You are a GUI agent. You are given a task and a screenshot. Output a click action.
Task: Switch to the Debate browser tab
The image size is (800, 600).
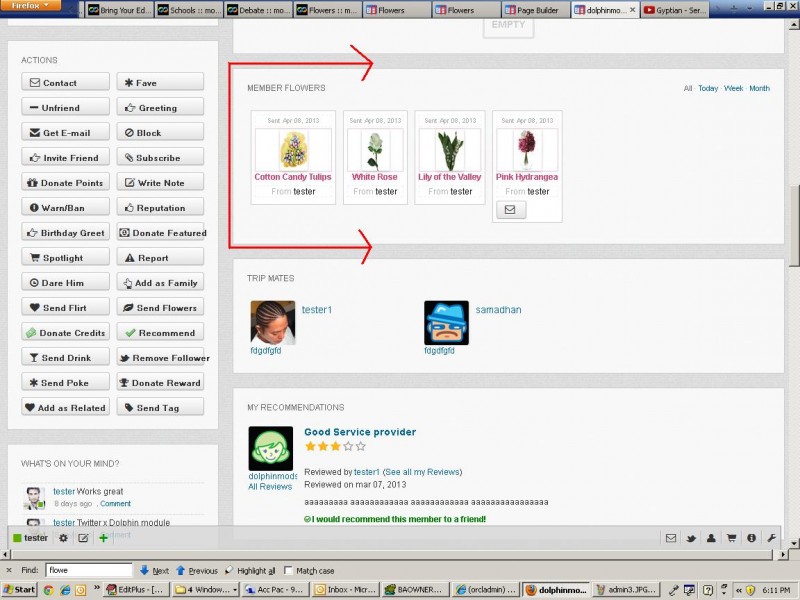tap(258, 10)
